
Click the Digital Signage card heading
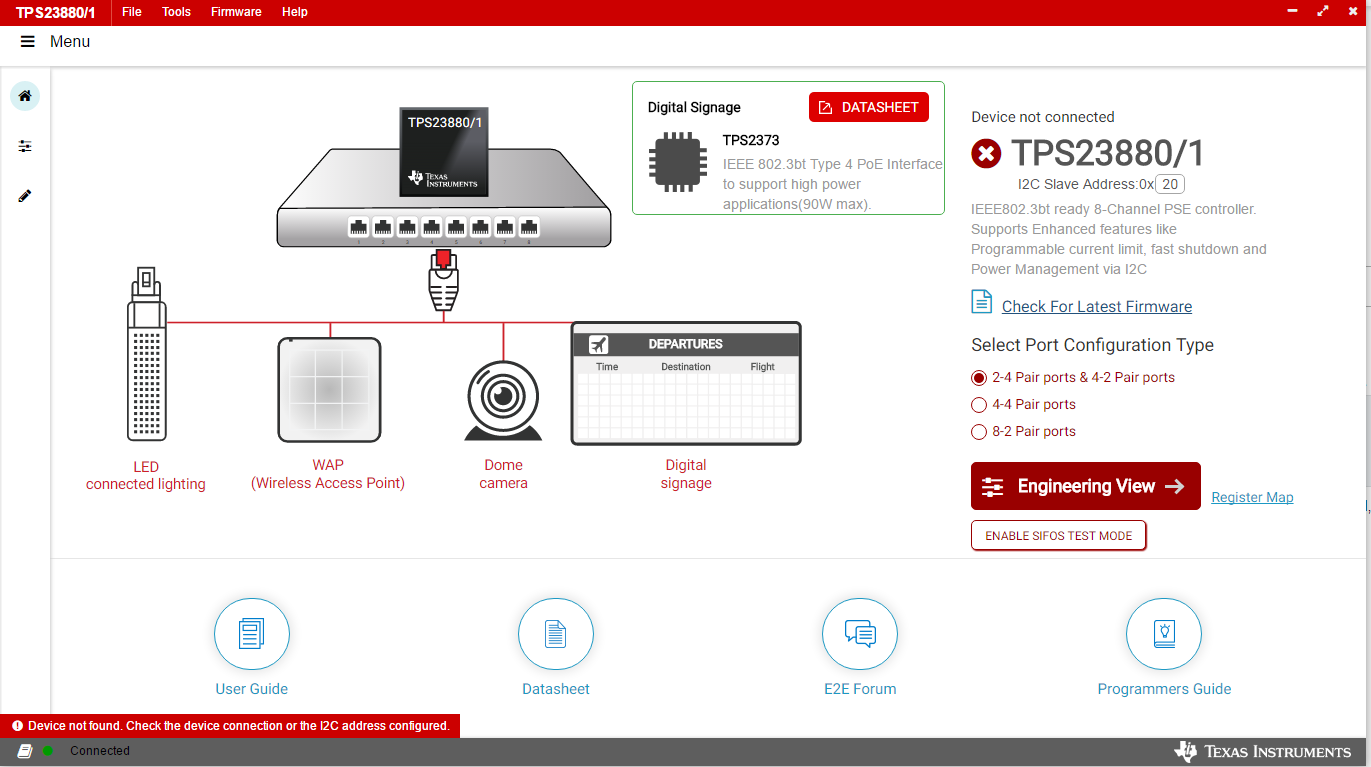694,107
